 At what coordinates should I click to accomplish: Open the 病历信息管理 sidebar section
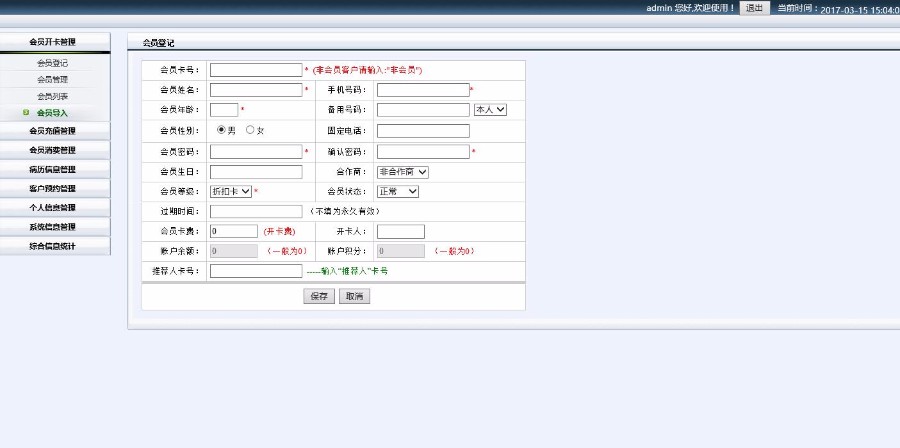[x=54, y=169]
